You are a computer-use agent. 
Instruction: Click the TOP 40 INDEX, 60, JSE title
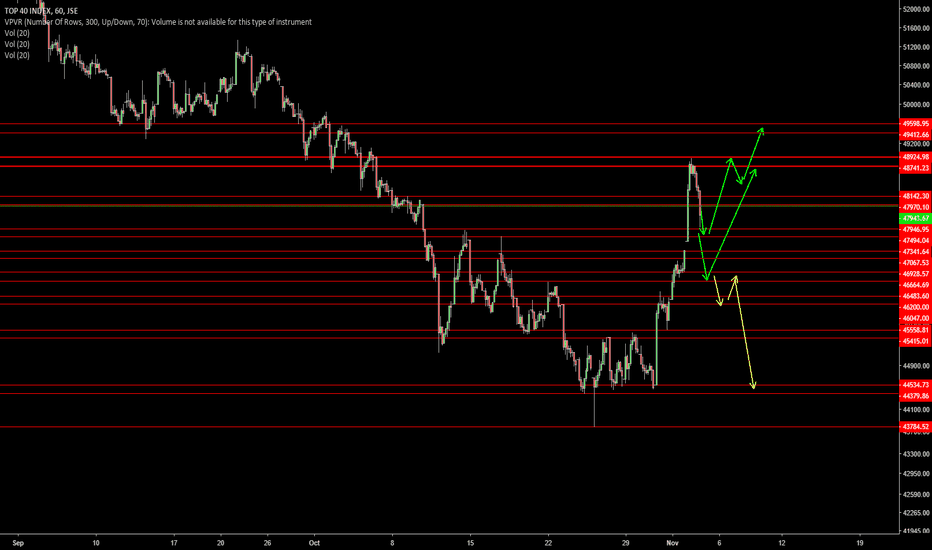coord(41,11)
